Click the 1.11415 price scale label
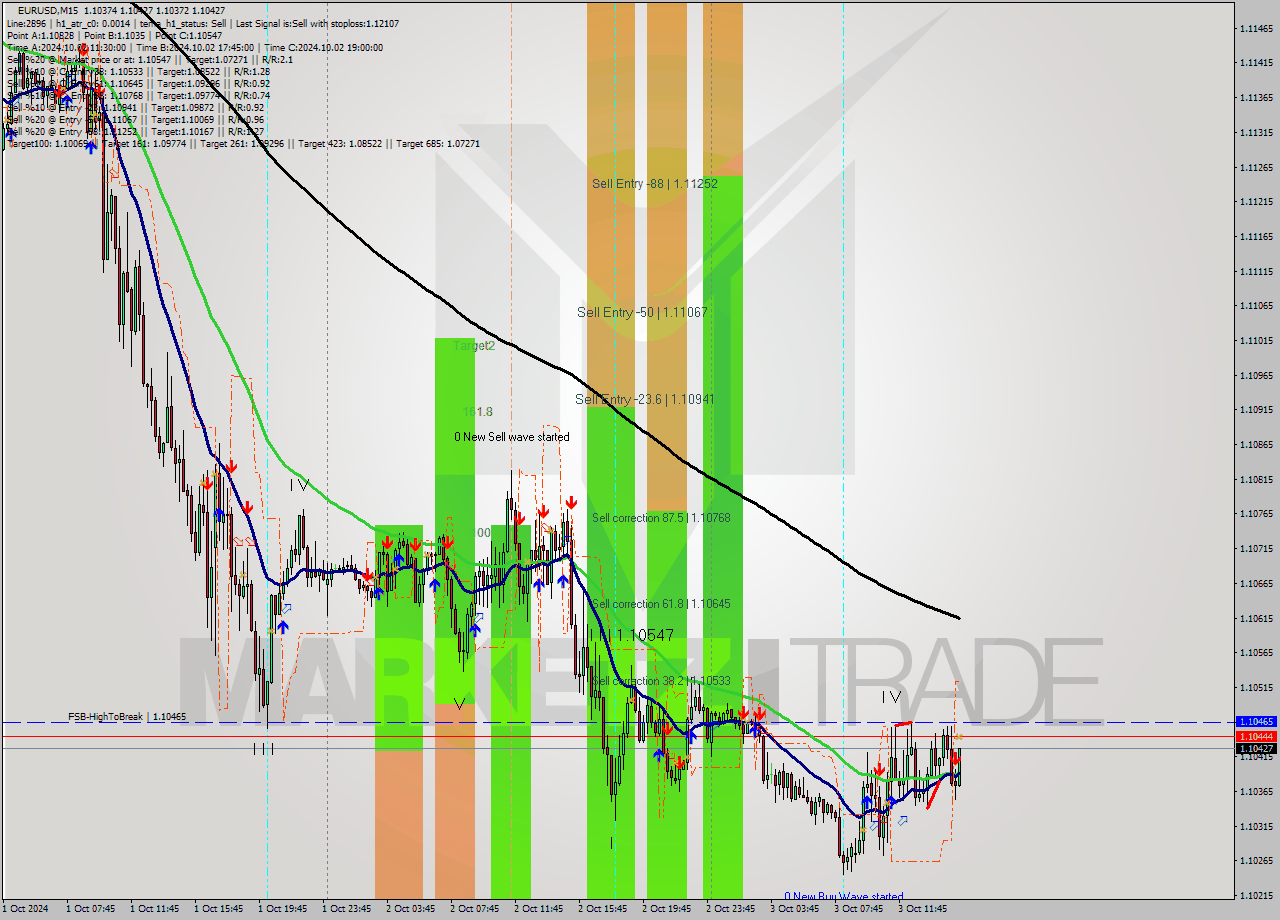This screenshot has width=1280, height=920. pyautogui.click(x=1256, y=62)
